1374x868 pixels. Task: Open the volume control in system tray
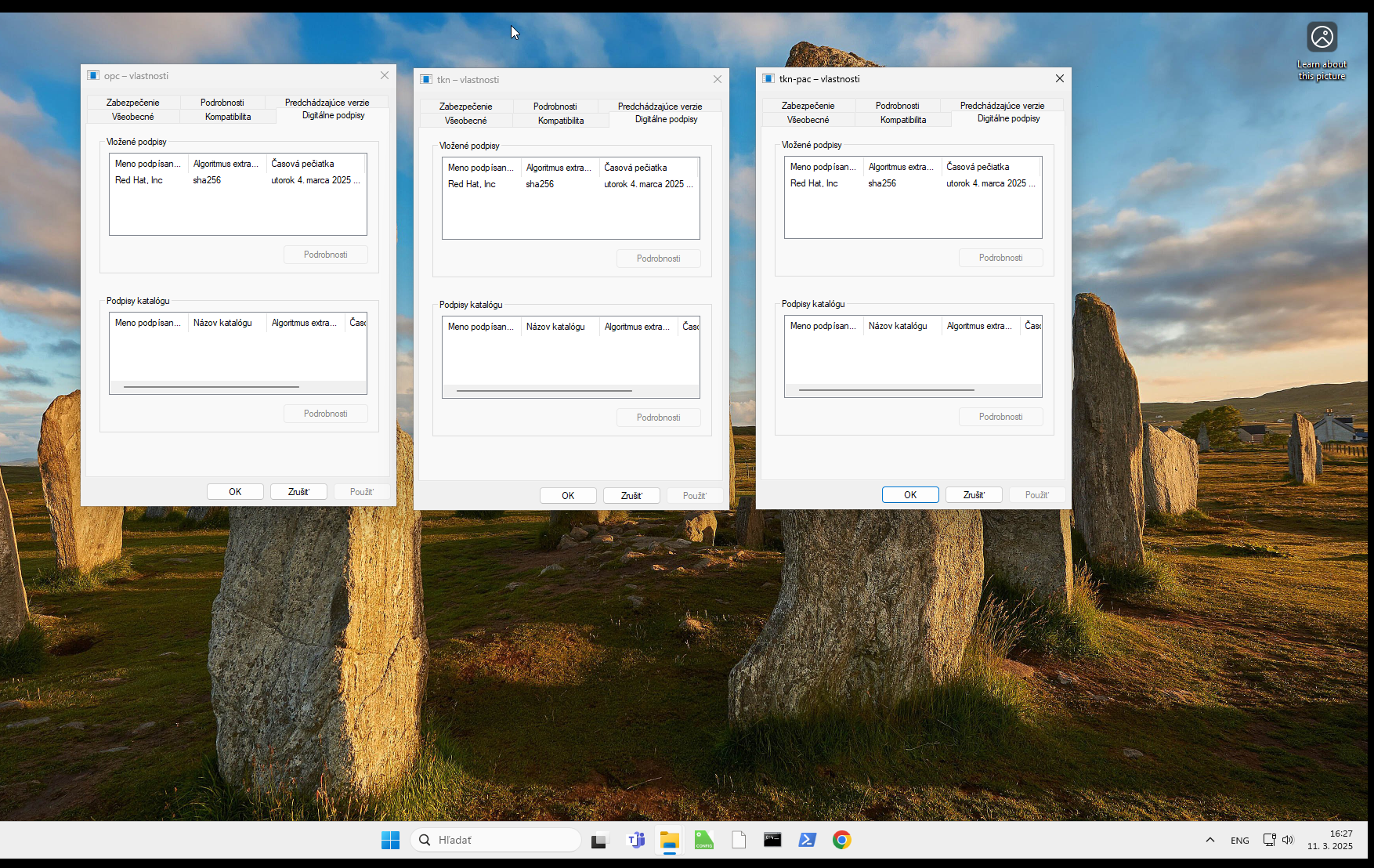1288,840
